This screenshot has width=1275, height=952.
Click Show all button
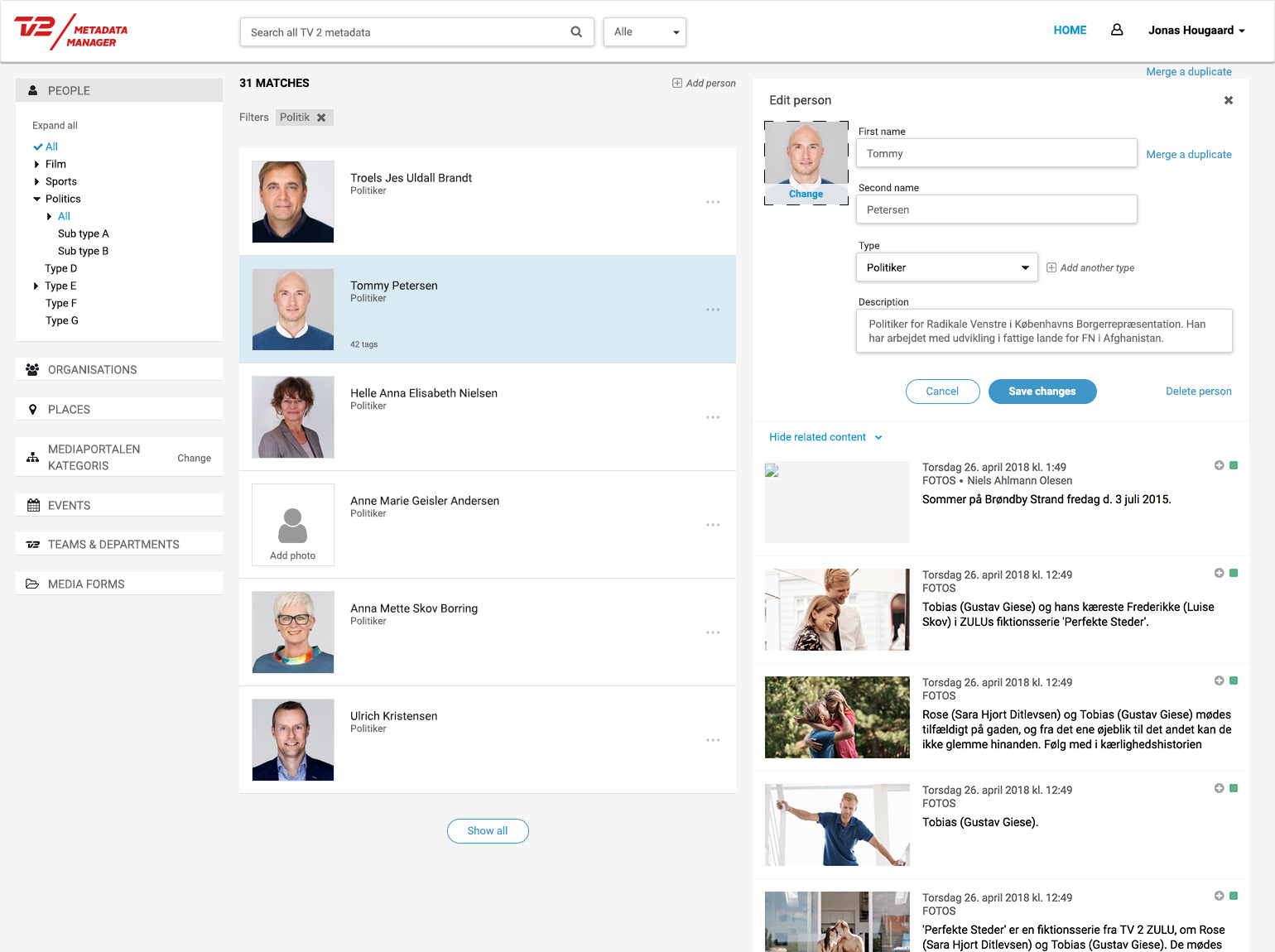(x=488, y=831)
